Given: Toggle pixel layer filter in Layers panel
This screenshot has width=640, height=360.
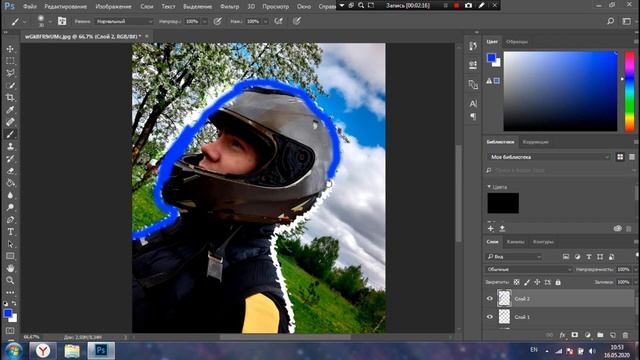Looking at the screenshot, I should (x=566, y=257).
